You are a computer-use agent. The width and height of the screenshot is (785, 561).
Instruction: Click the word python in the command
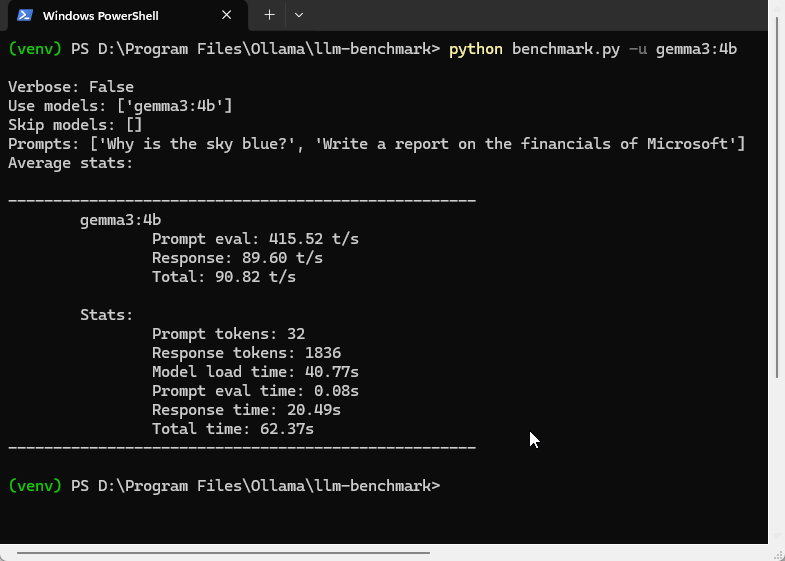coord(476,49)
